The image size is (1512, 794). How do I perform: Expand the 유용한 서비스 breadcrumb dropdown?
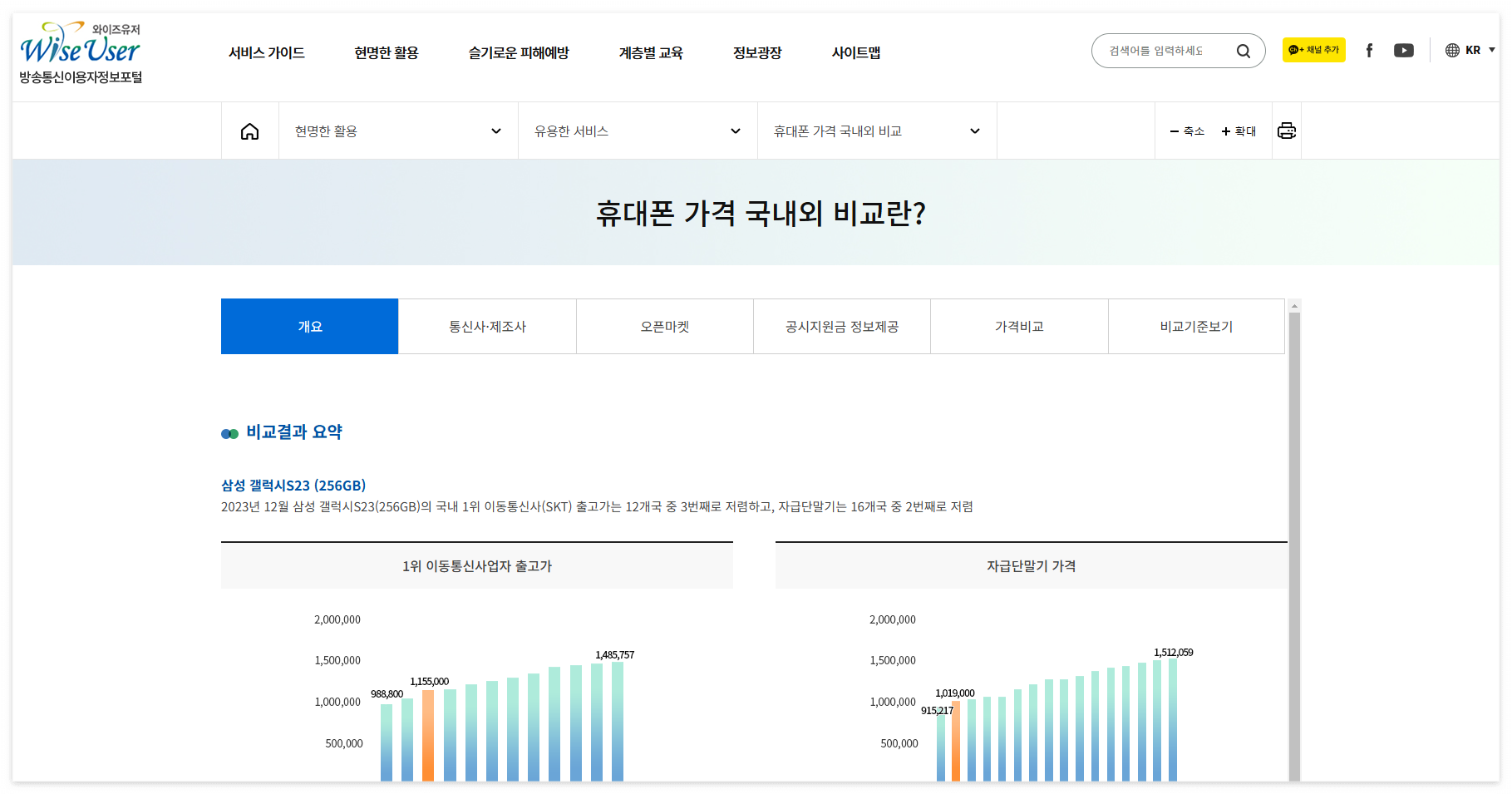click(638, 131)
